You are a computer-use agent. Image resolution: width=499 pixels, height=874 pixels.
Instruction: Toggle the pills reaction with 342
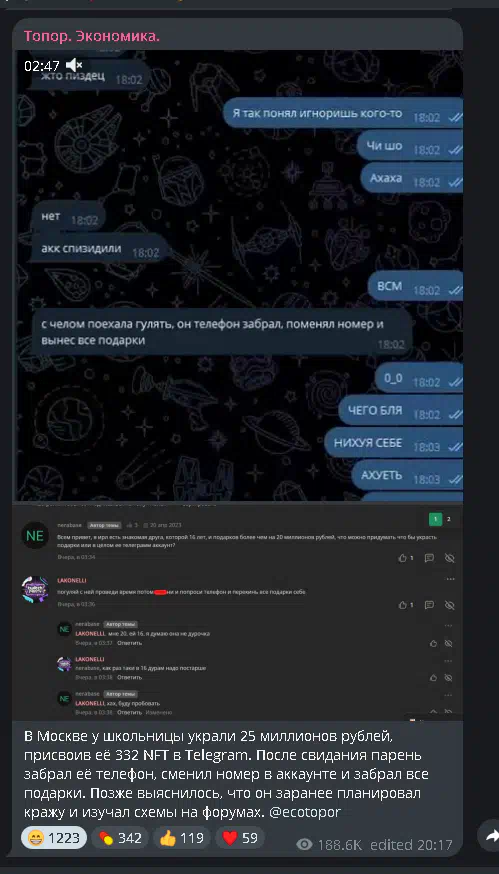click(119, 837)
